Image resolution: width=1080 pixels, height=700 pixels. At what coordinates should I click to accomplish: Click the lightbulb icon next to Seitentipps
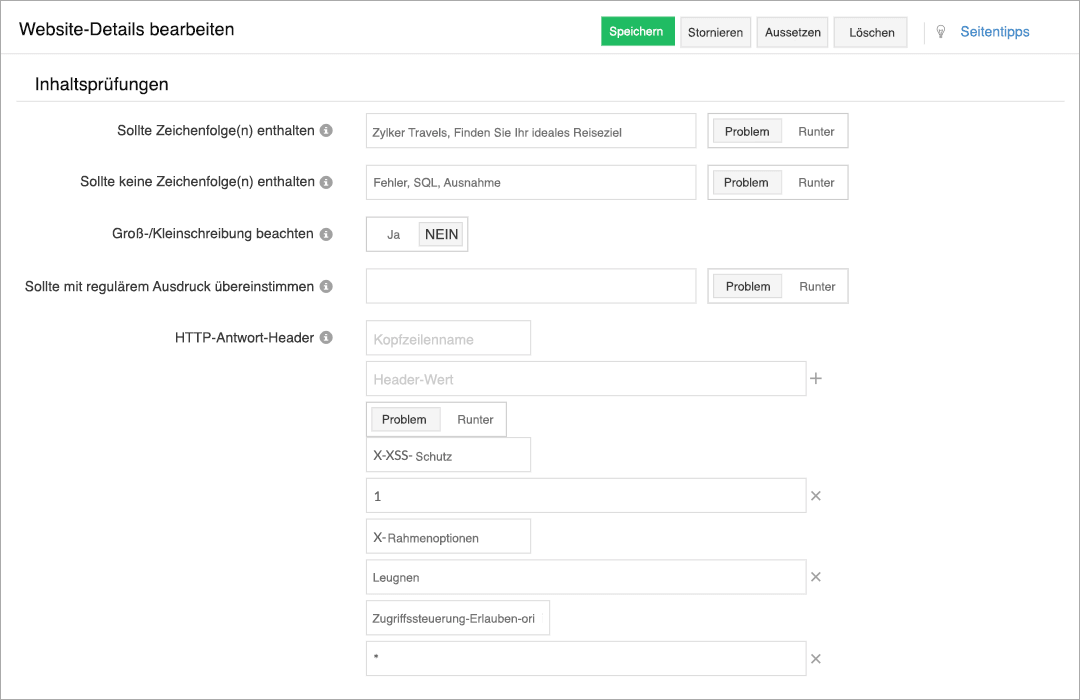click(x=940, y=31)
